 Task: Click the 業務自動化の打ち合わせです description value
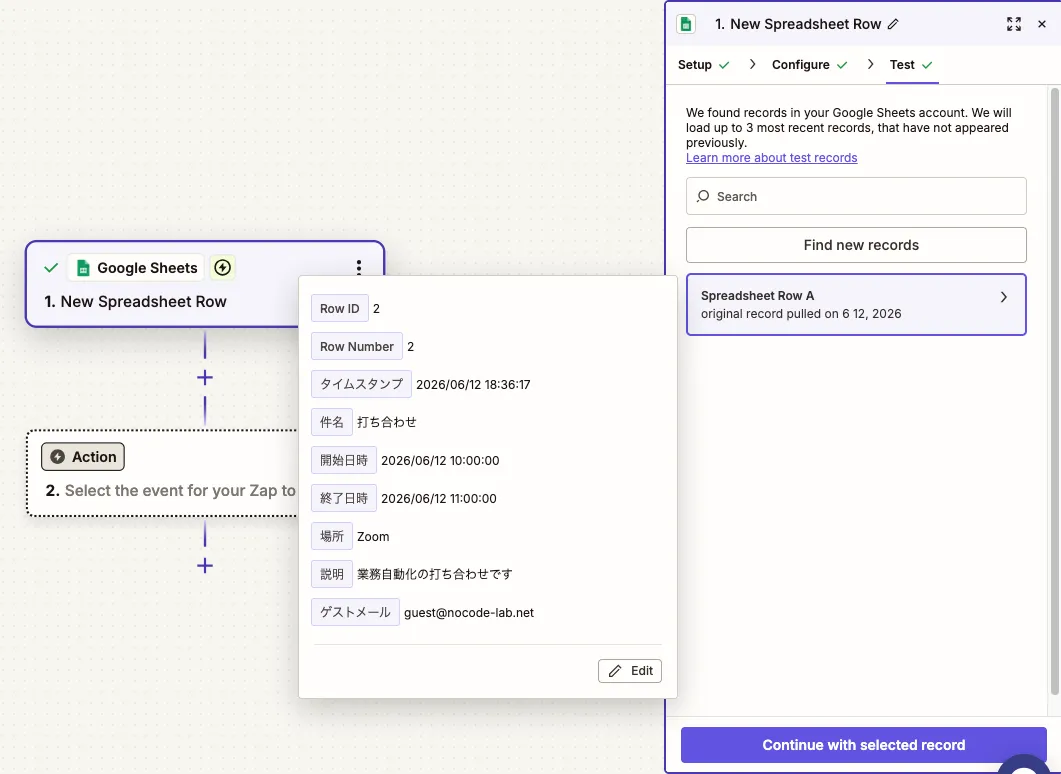point(434,574)
